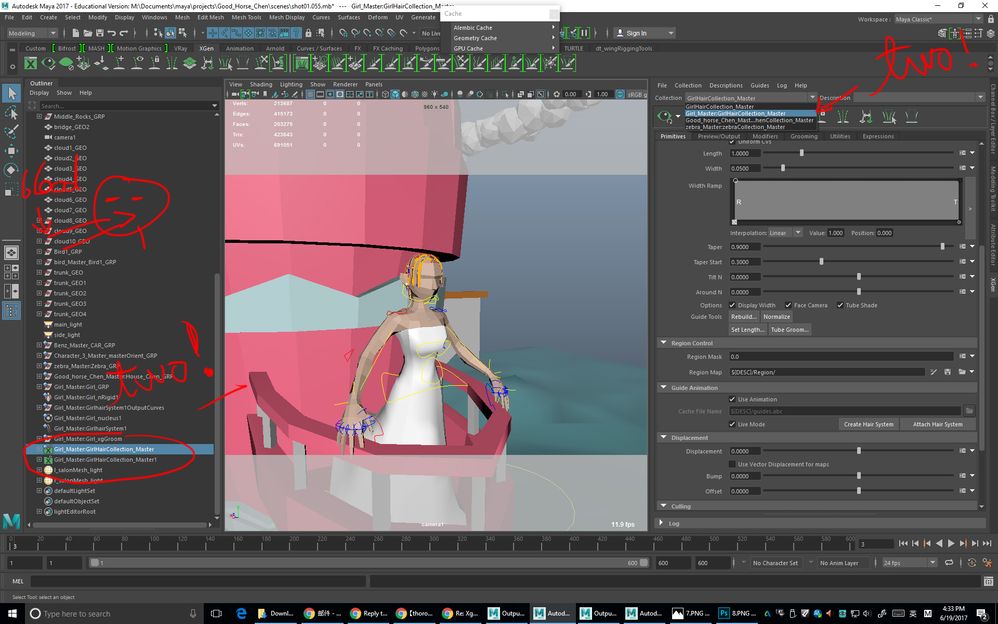Jump to the start of the playback range
Viewport: 998px width, 624px height.
[x=903, y=543]
